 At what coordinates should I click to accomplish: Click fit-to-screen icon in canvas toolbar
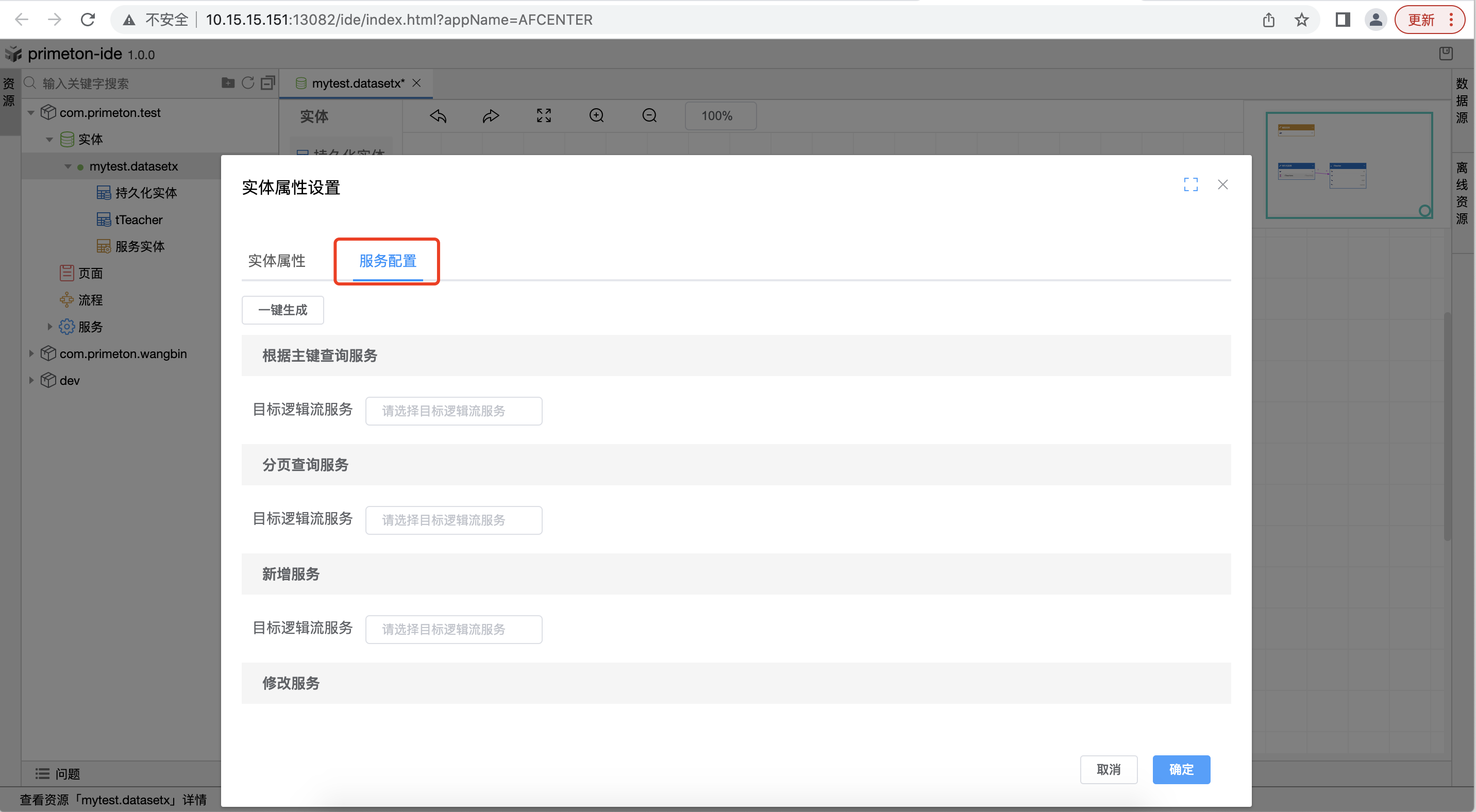[x=544, y=116]
